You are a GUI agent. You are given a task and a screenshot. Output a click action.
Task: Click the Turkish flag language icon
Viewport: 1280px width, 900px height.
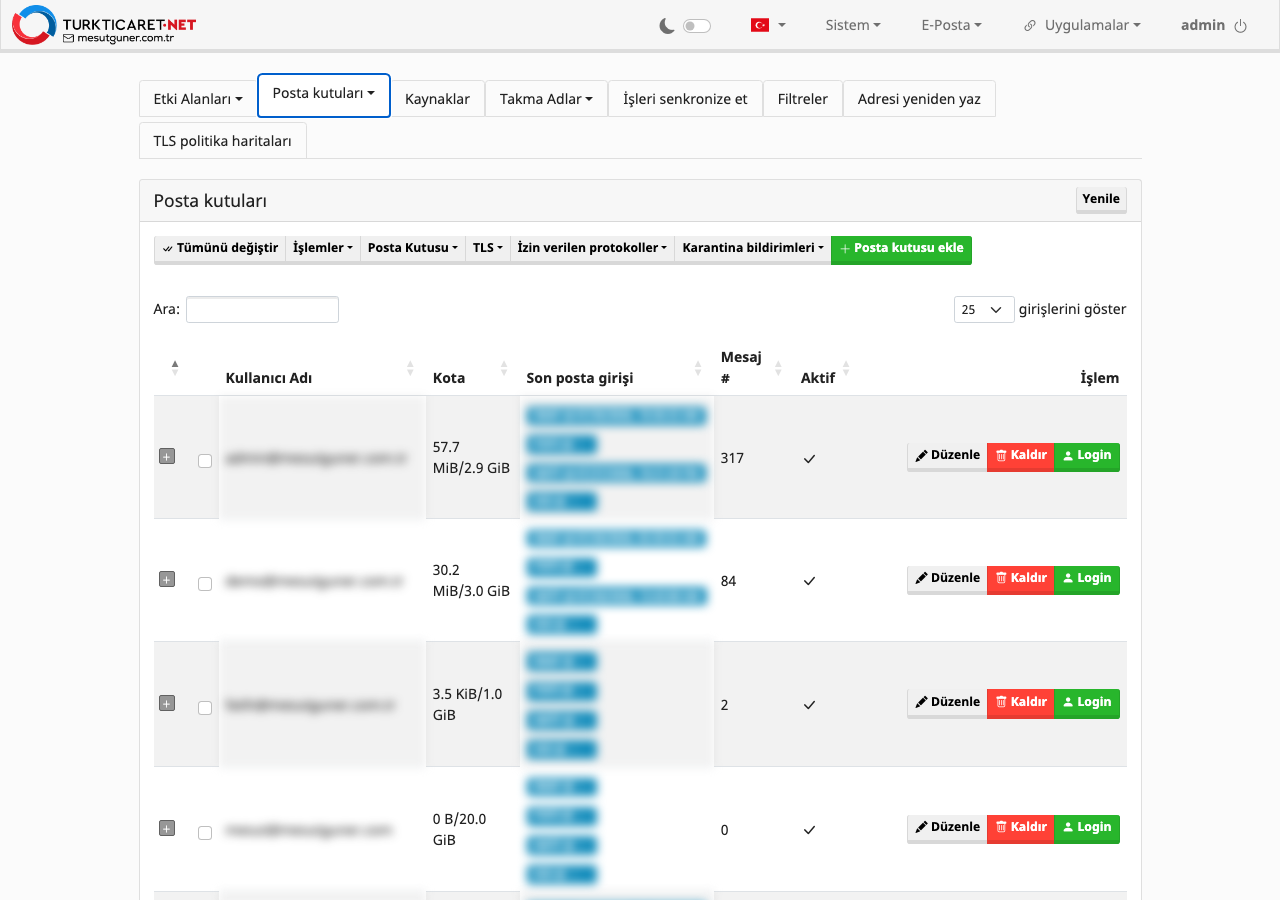click(x=760, y=25)
